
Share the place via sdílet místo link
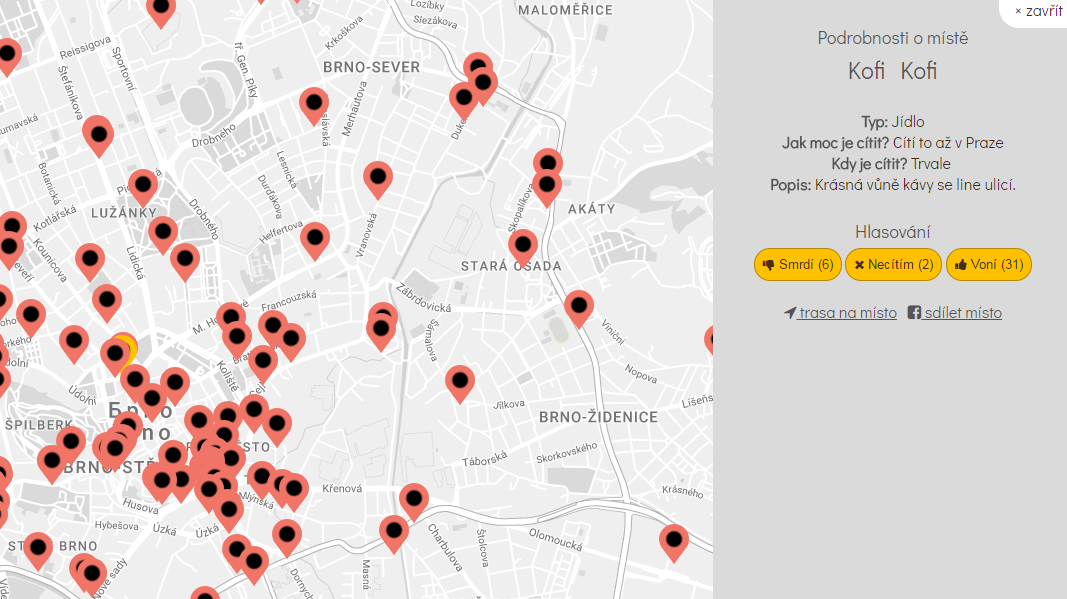(x=955, y=312)
